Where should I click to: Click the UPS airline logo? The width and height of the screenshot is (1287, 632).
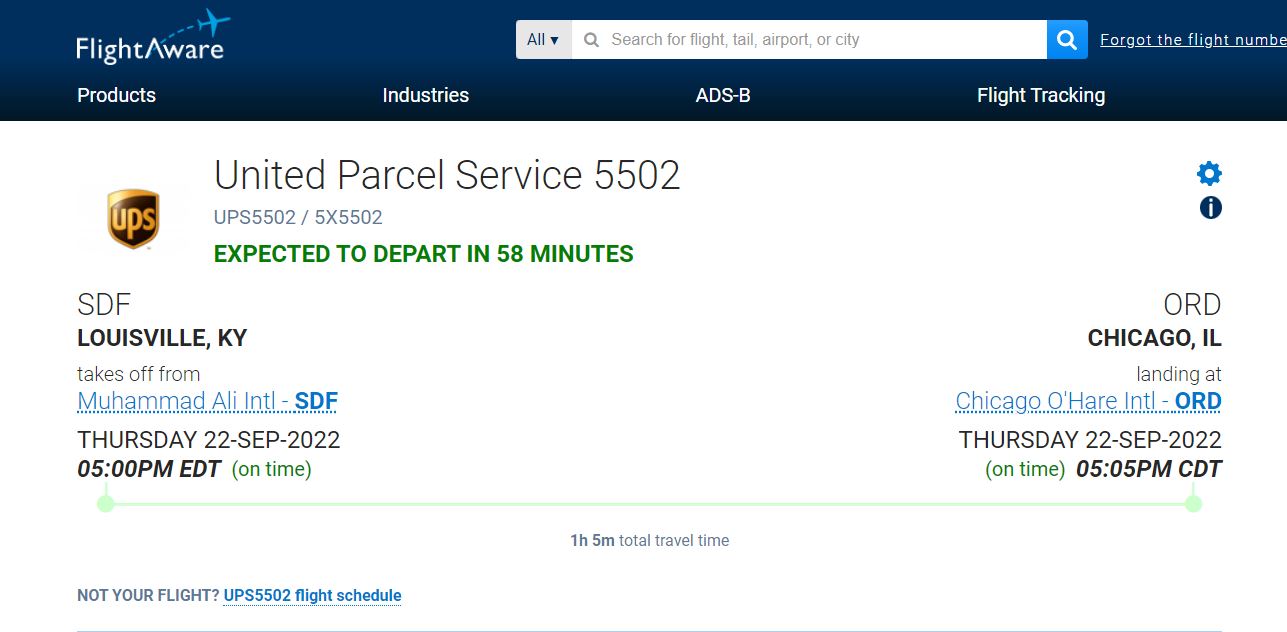(133, 219)
